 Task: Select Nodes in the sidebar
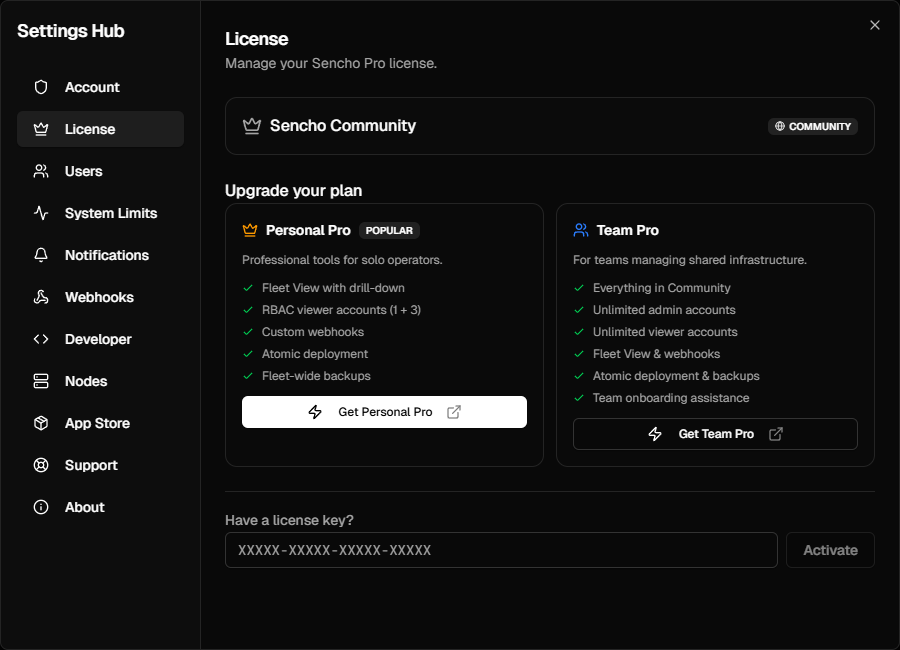pyautogui.click(x=100, y=381)
